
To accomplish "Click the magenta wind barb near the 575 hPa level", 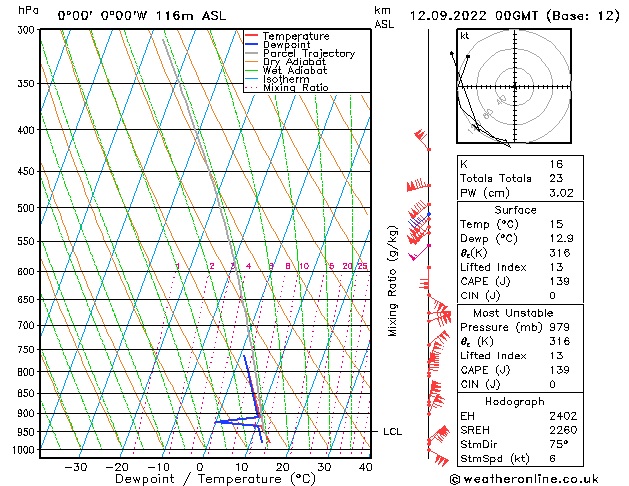I will tap(420, 253).
